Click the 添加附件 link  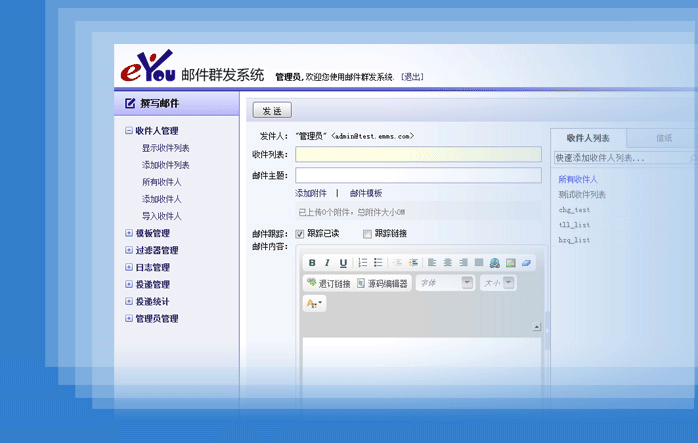tap(311, 193)
